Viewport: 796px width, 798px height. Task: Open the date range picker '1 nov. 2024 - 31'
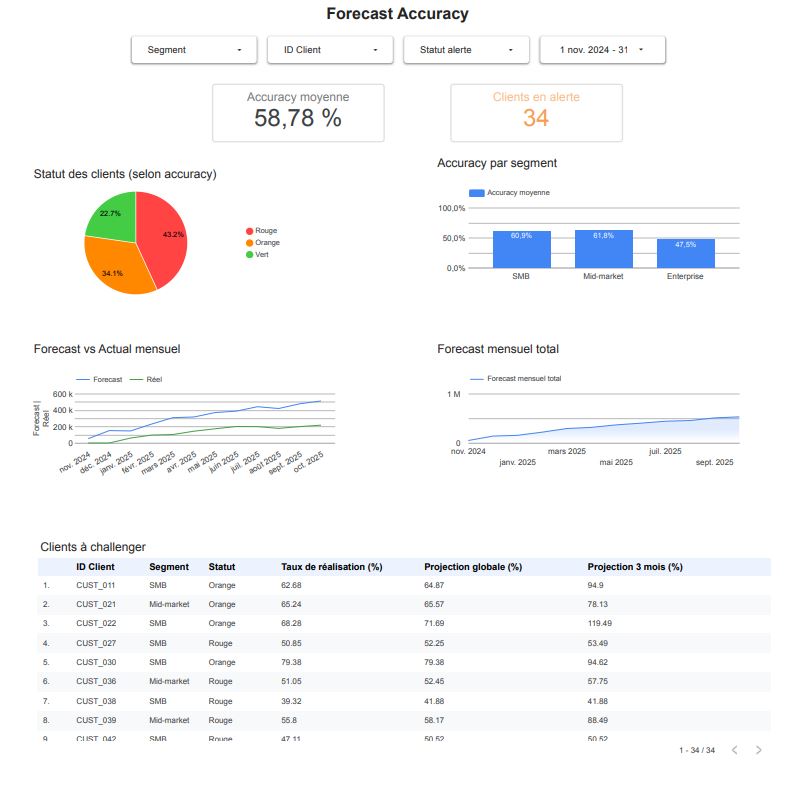[602, 50]
